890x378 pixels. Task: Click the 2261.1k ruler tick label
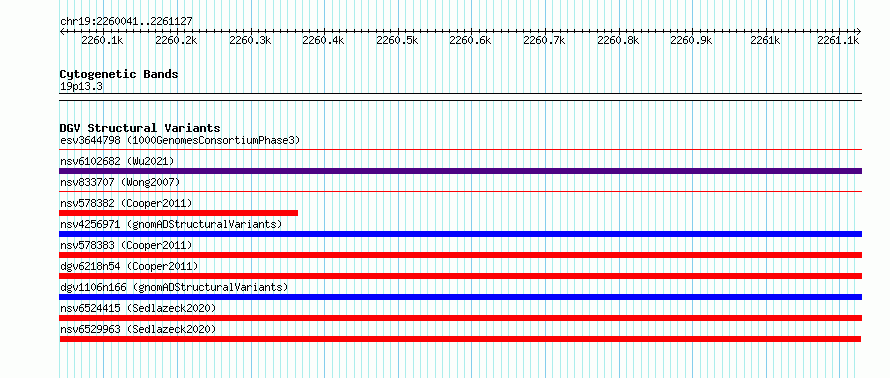pos(838,41)
